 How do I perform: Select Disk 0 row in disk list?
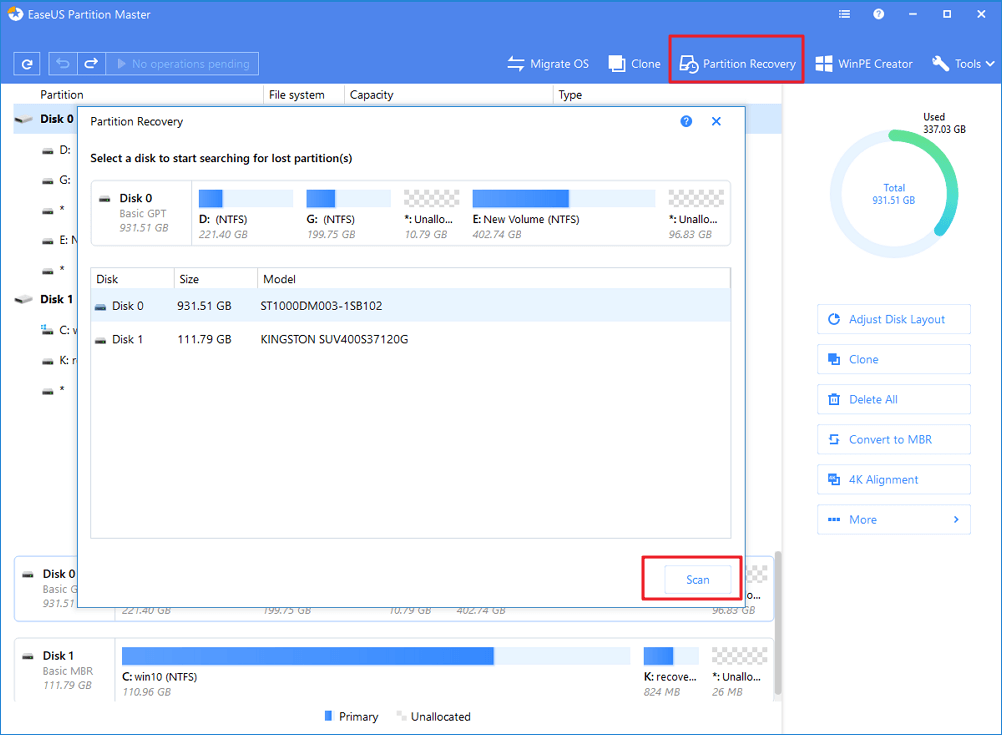[x=410, y=306]
